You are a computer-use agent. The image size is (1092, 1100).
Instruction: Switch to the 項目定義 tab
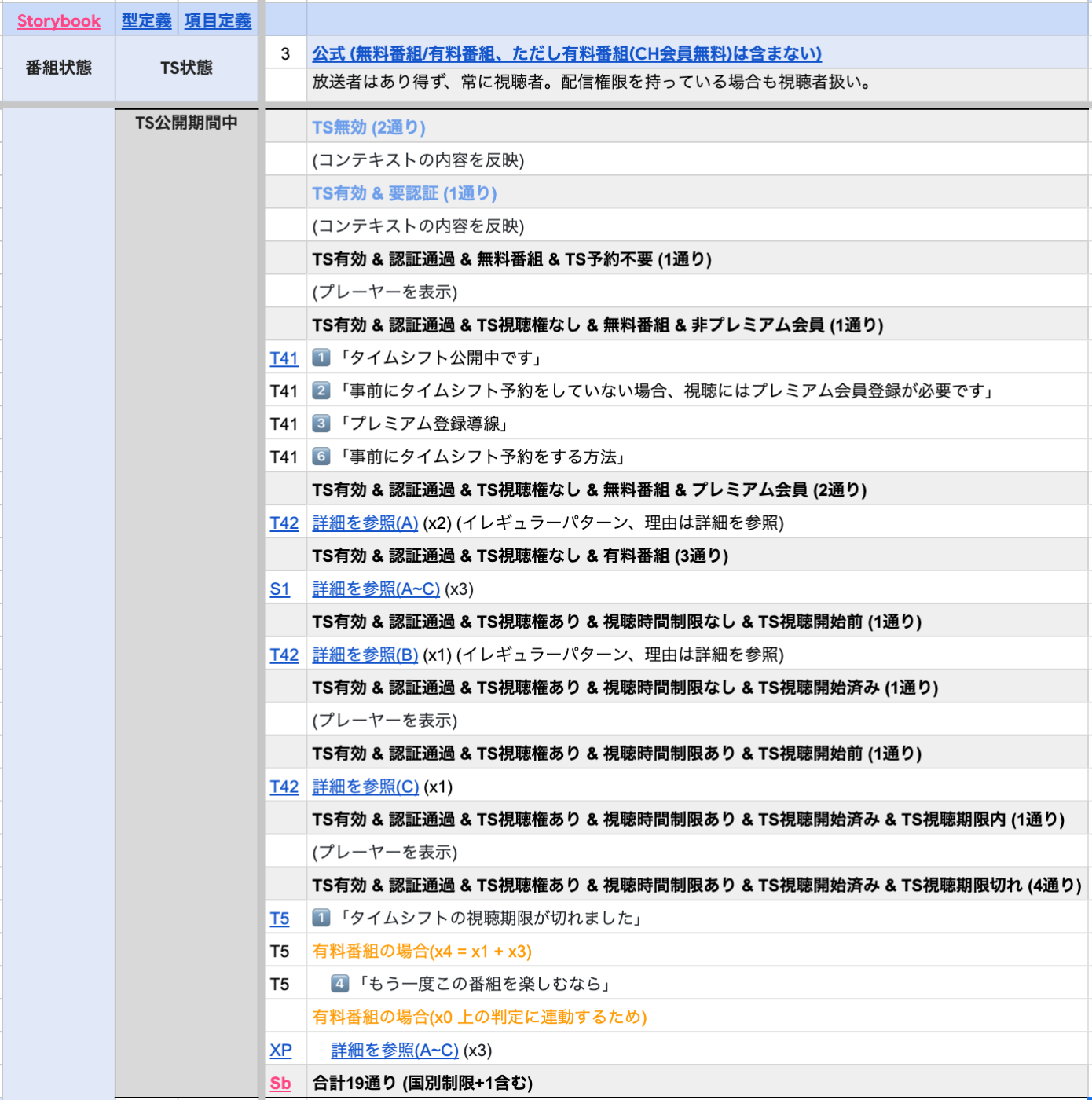coord(217,22)
